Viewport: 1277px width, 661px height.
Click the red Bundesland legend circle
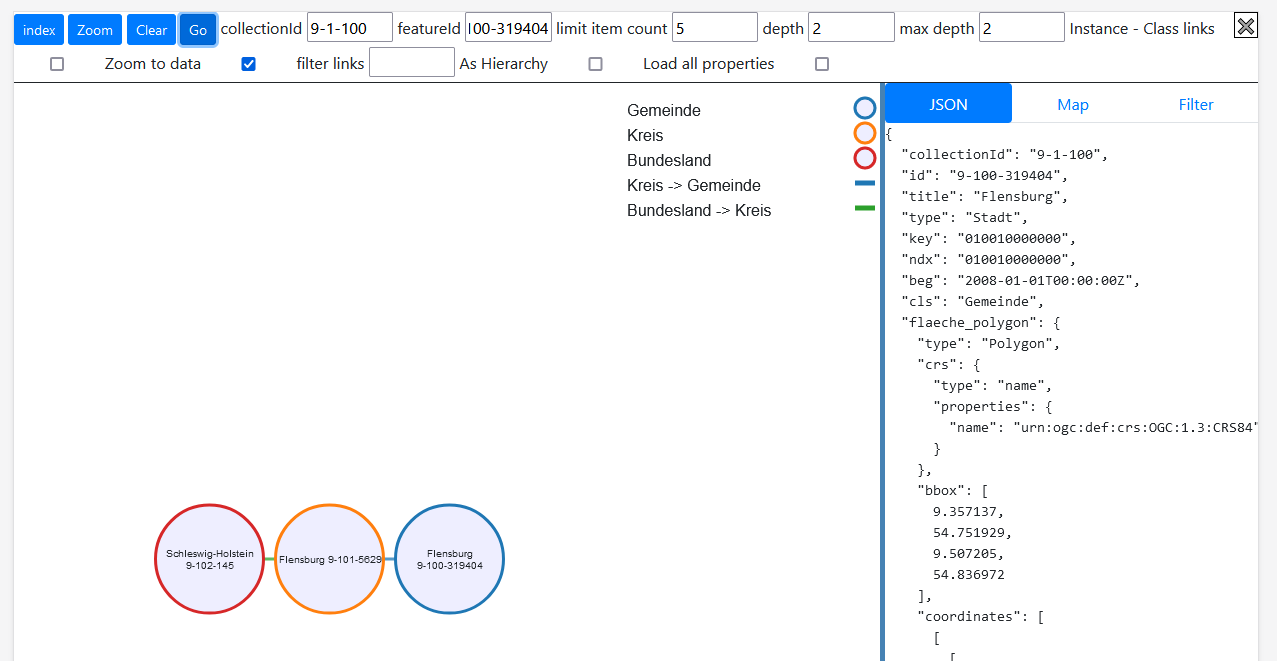pyautogui.click(x=865, y=158)
